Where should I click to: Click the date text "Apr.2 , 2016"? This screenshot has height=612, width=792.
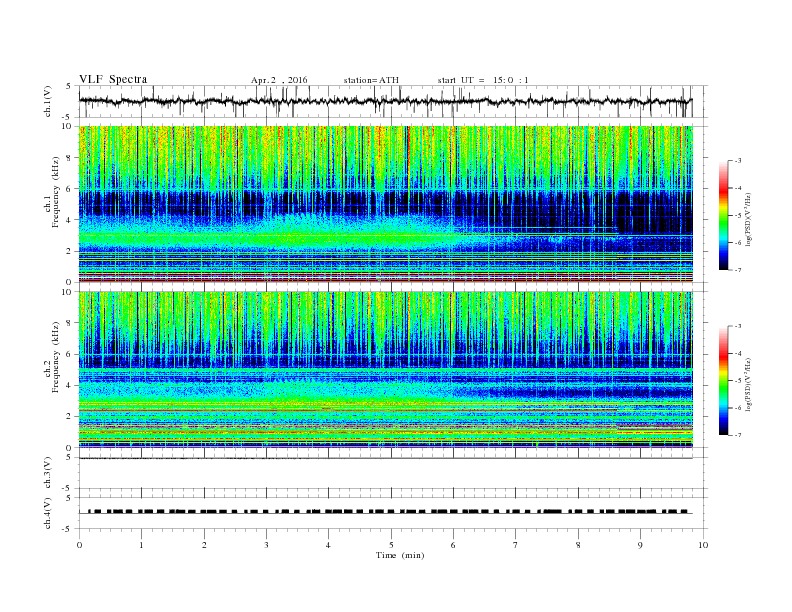[x=279, y=80]
